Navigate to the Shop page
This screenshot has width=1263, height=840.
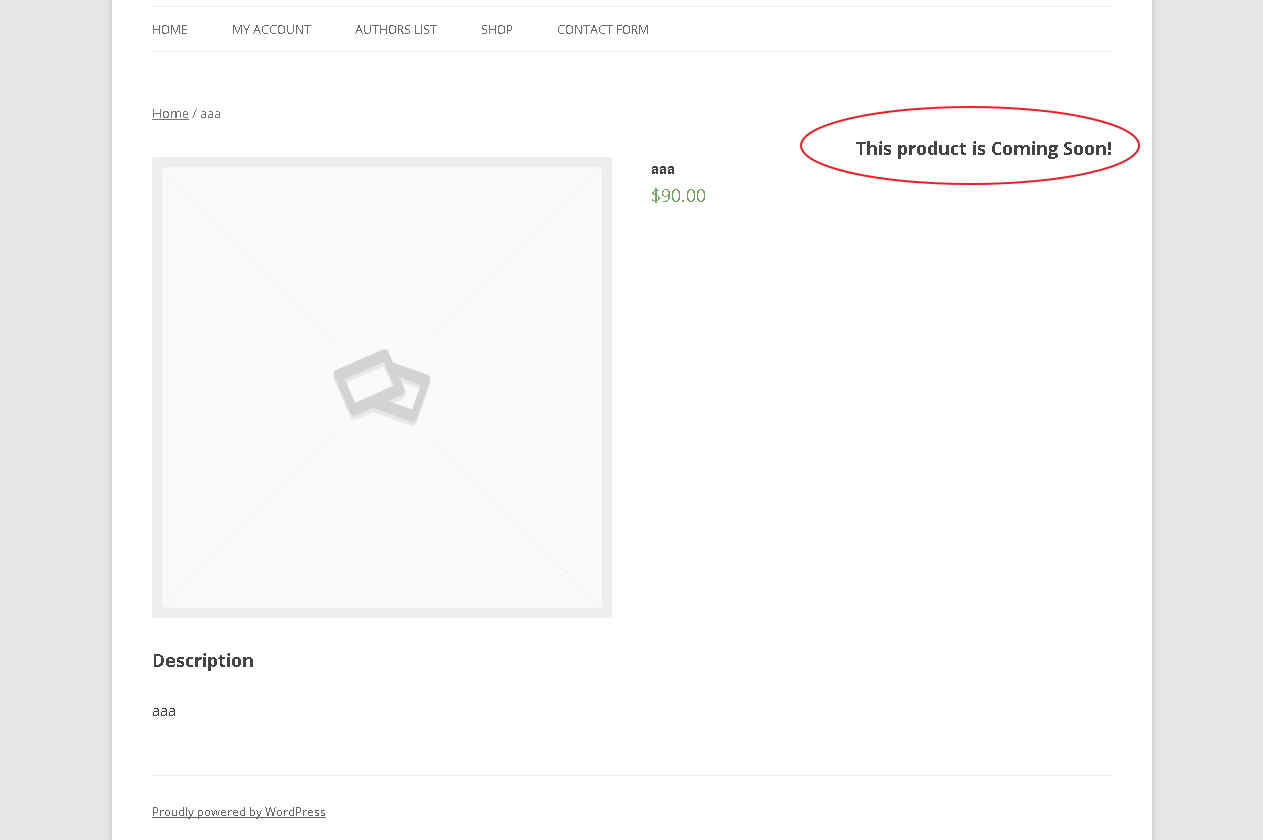(x=497, y=29)
